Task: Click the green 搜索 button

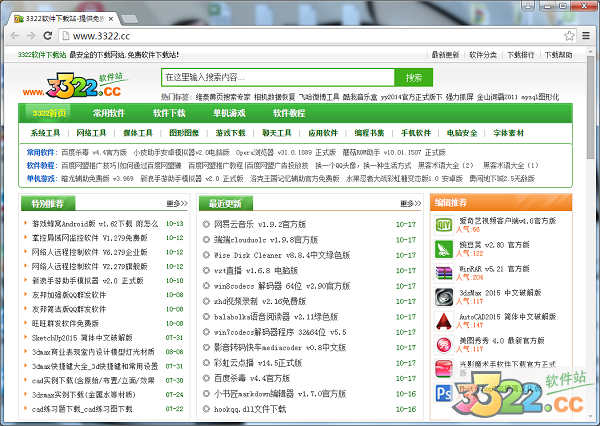Action: click(x=413, y=77)
